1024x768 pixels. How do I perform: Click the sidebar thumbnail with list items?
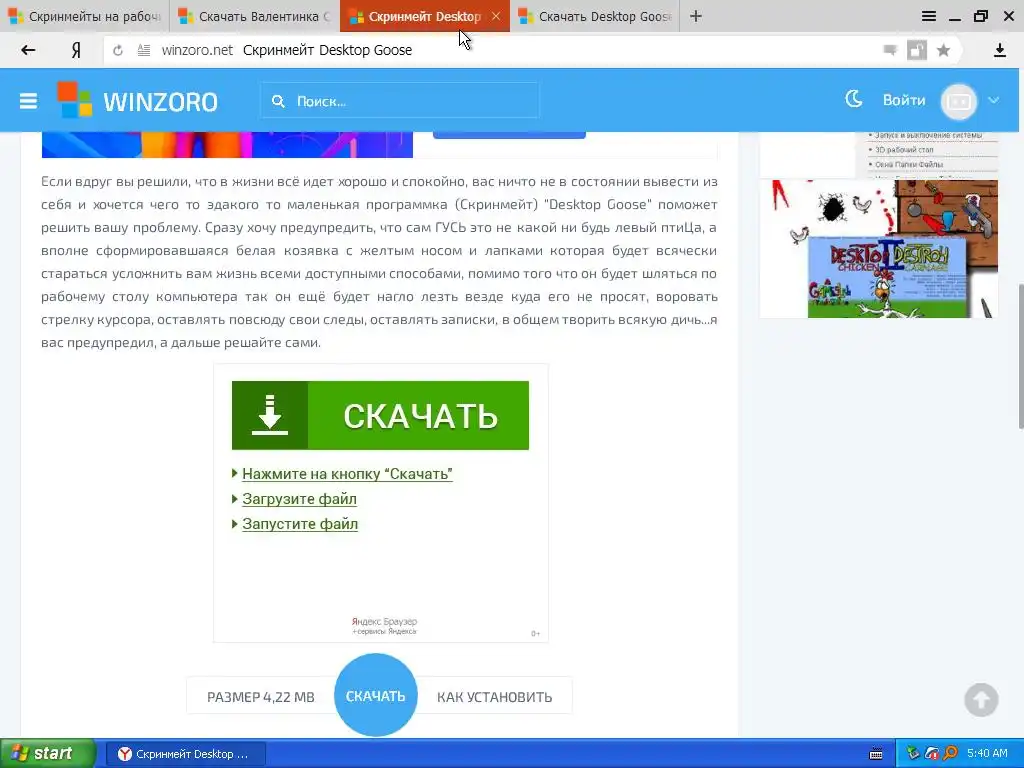(x=879, y=155)
